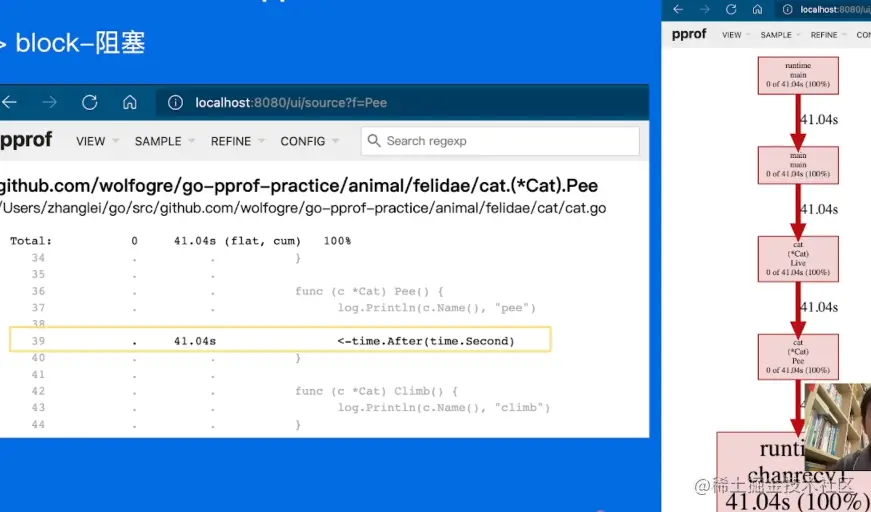Click 41.04s edge label below runtime main

click(x=819, y=119)
